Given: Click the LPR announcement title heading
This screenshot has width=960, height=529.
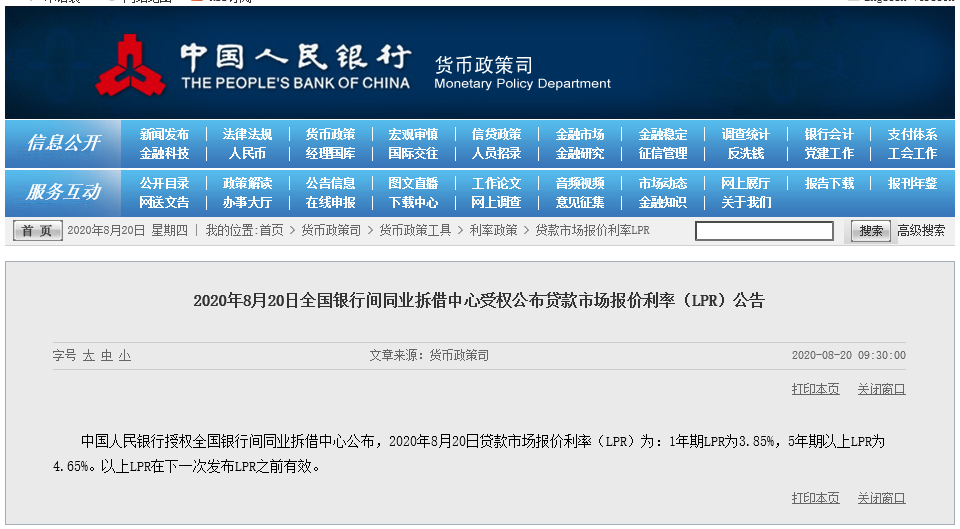Looking at the screenshot, I should [479, 301].
